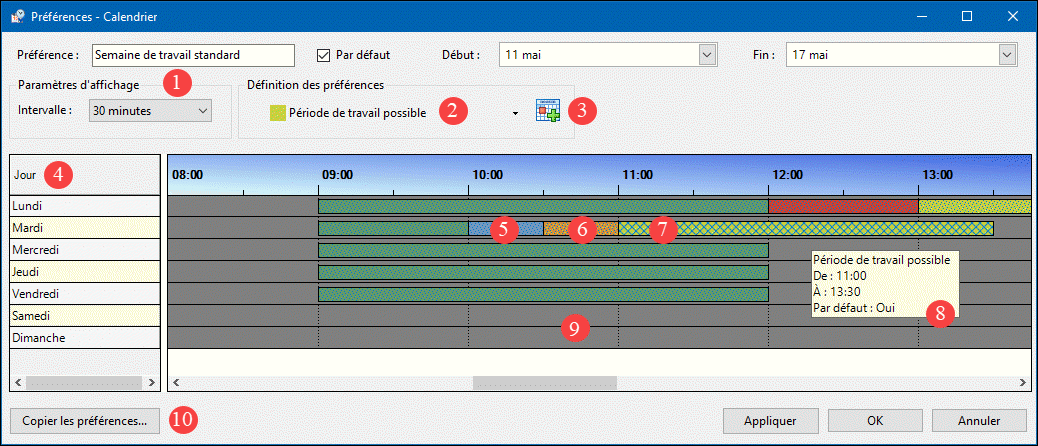The width and height of the screenshot is (1038, 446).
Task: Open the Période de travail possible type selector
Action: click(x=515, y=113)
